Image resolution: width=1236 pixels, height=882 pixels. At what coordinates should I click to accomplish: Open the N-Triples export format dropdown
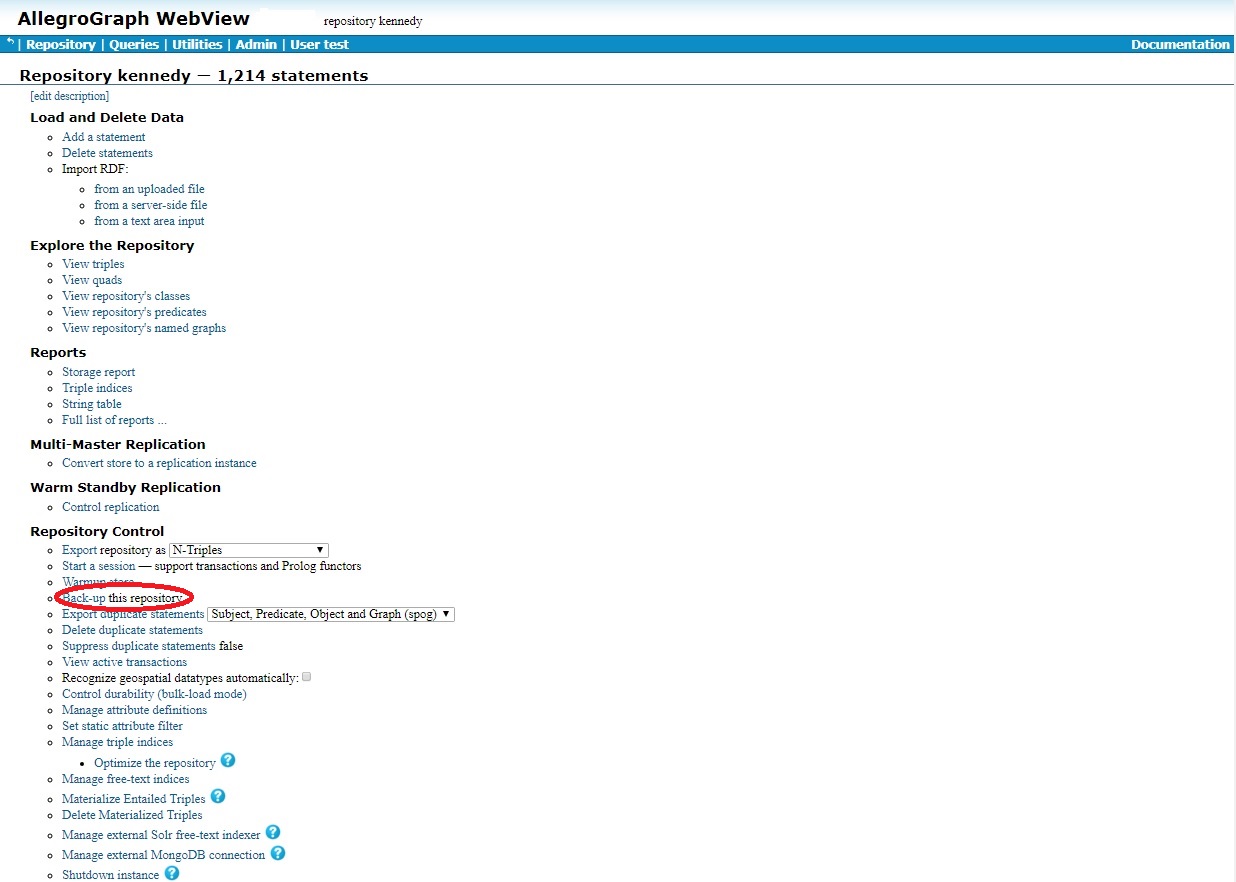(248, 550)
